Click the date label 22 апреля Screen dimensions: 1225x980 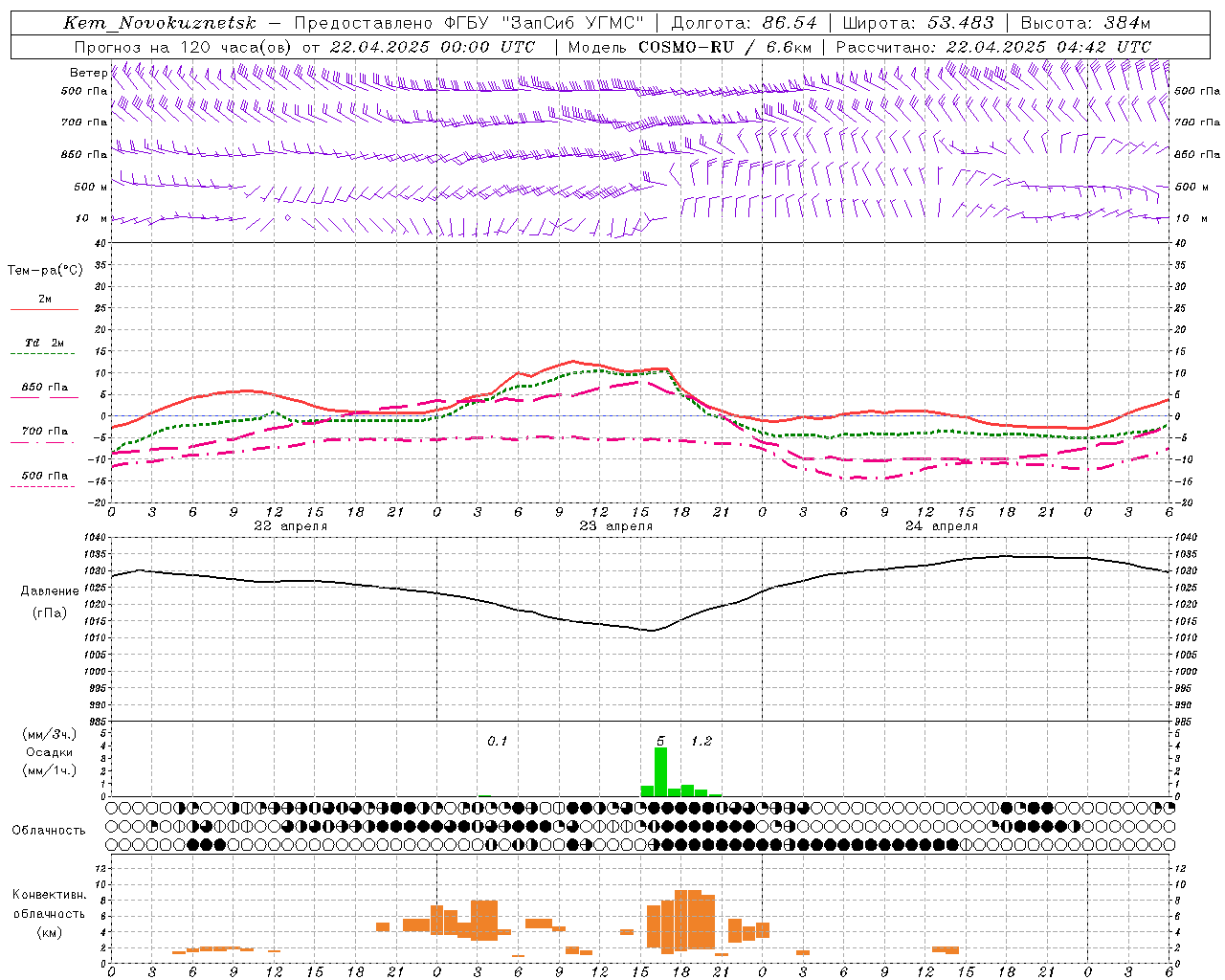290,526
